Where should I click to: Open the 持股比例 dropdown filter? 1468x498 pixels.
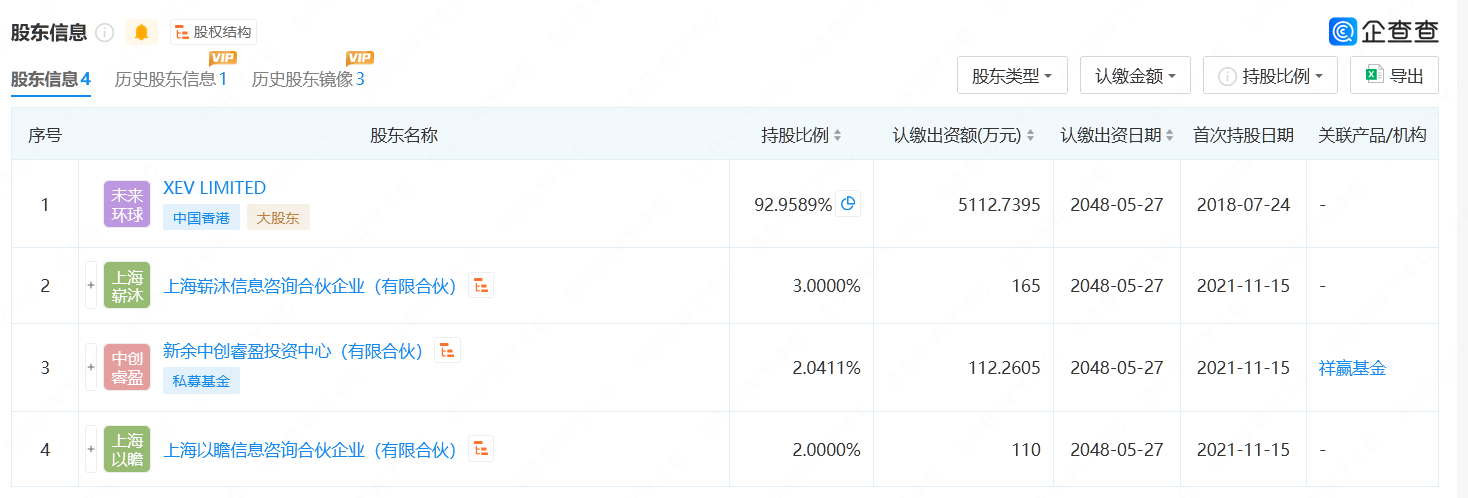(x=1270, y=76)
